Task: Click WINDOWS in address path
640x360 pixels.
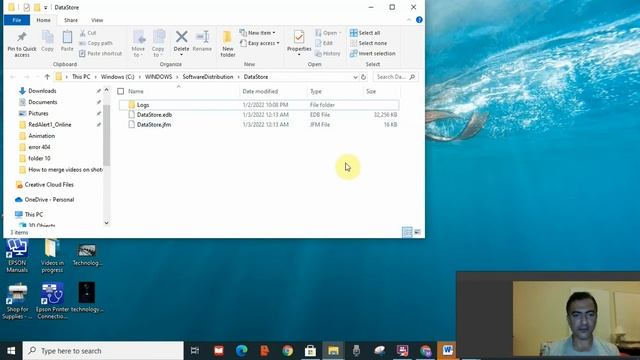Action: click(x=158, y=77)
